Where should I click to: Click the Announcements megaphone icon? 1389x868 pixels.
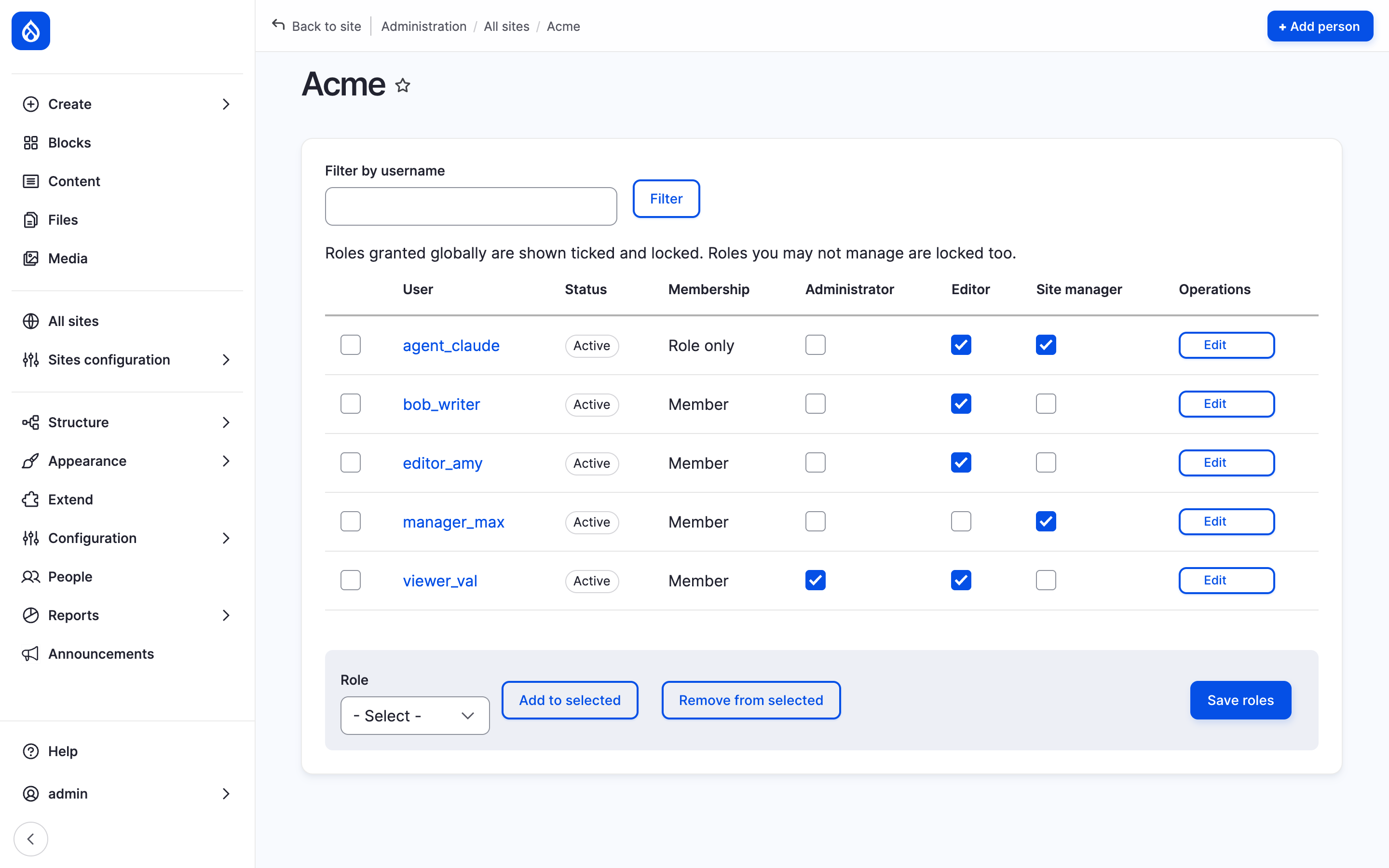[30, 654]
